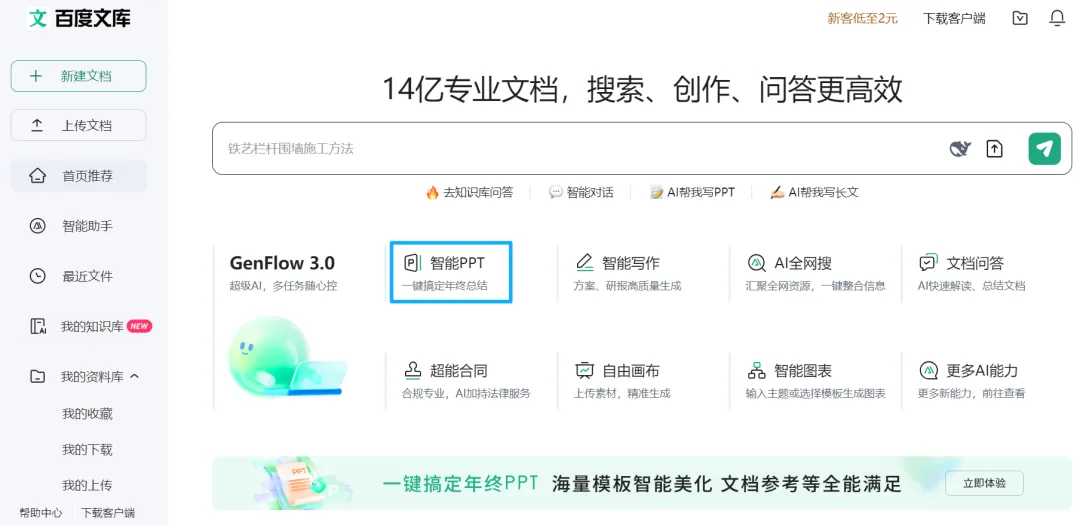Select 智能对话 shortcut
1080x525 pixels.
click(x=581, y=192)
